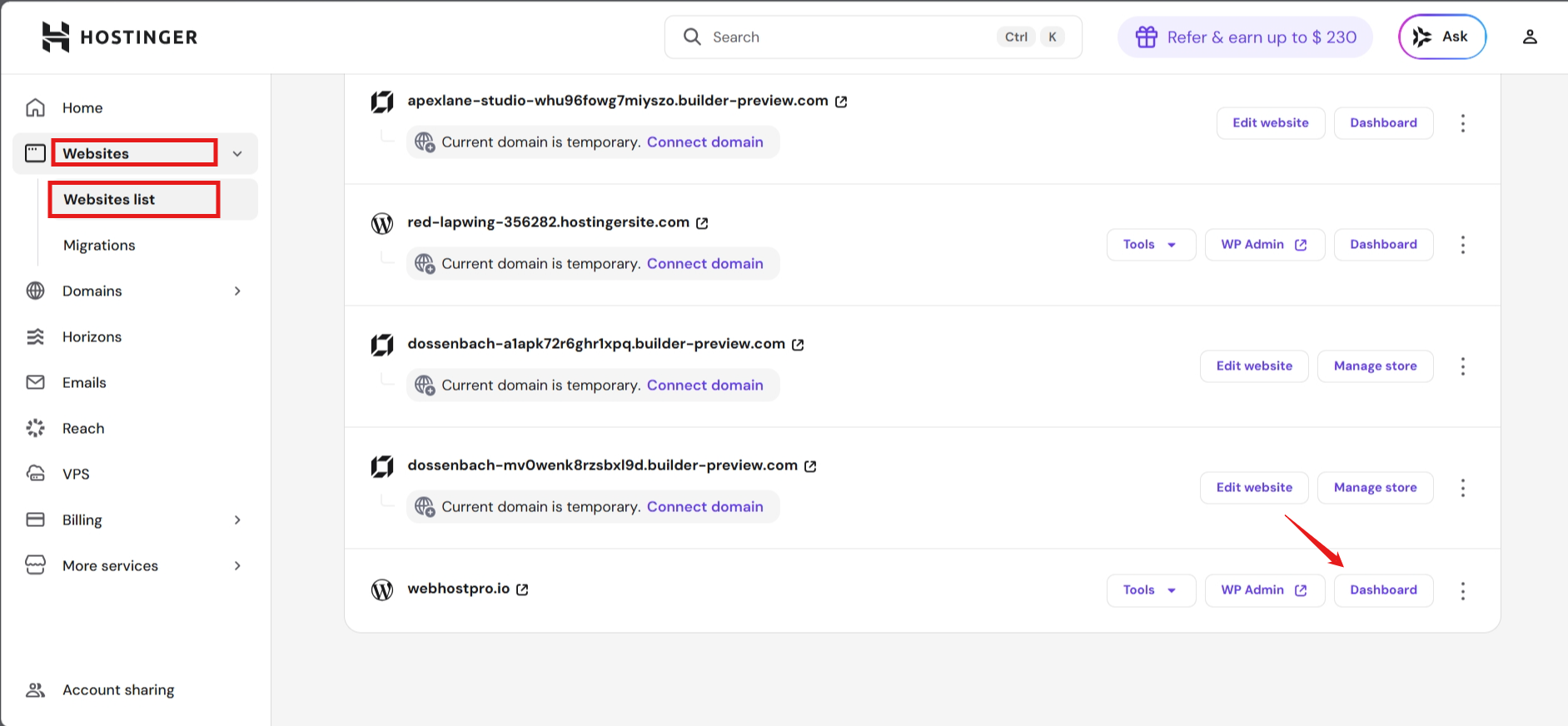
Task: Expand the Domains submenu arrow
Action: 237,291
